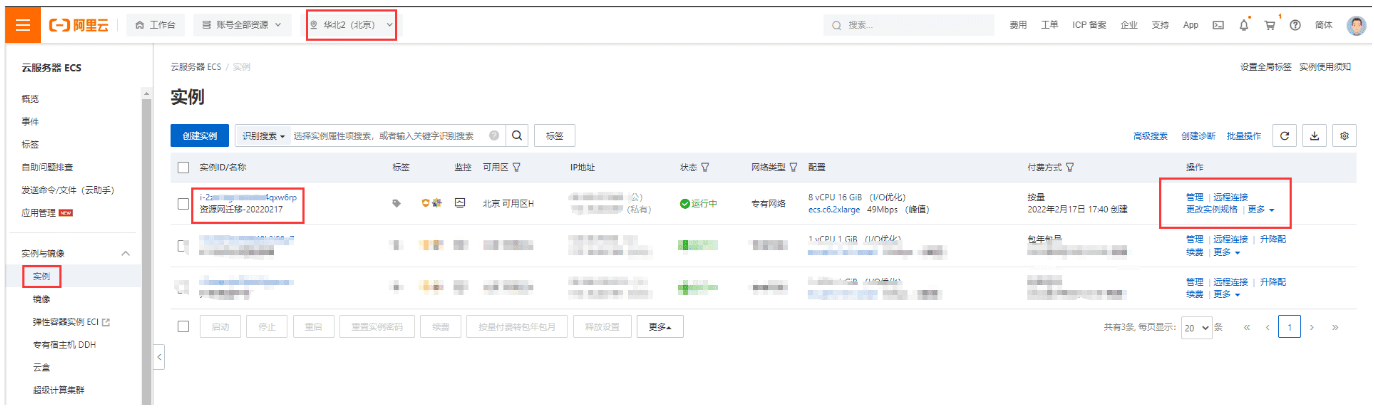Open the help question-mark icon
Screen dimensions: 1374x418
point(1295,25)
